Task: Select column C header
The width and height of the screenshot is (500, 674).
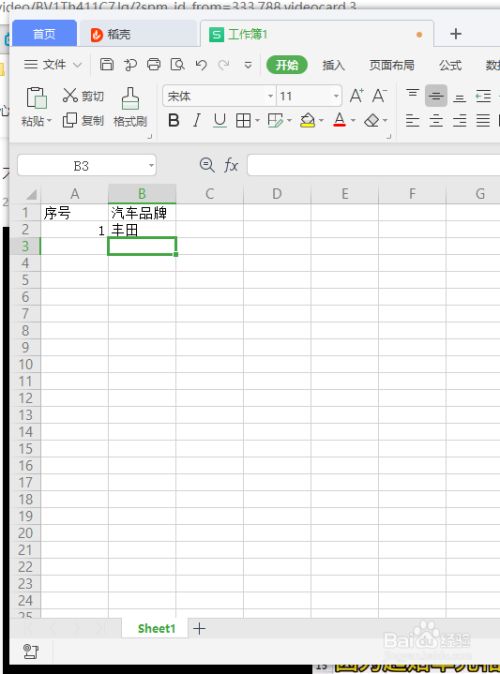Action: [209, 194]
